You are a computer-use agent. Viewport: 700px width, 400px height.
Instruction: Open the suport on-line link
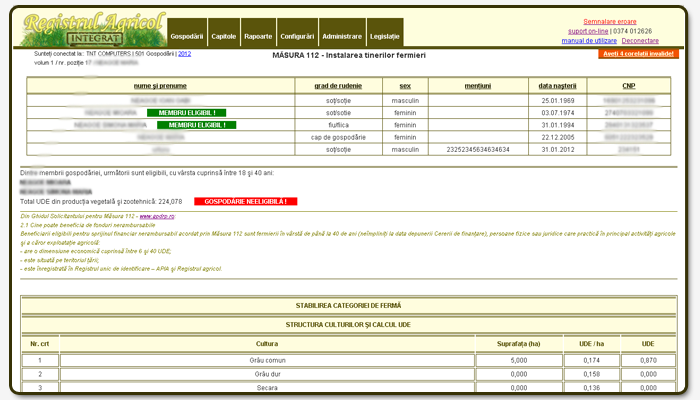pos(588,31)
